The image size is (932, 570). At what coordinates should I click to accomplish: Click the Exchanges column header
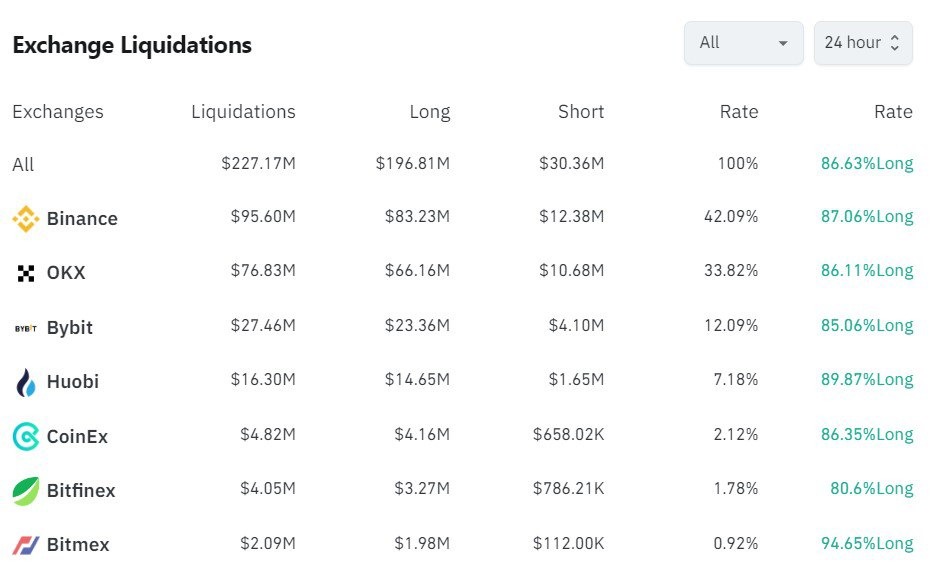pyautogui.click(x=58, y=112)
